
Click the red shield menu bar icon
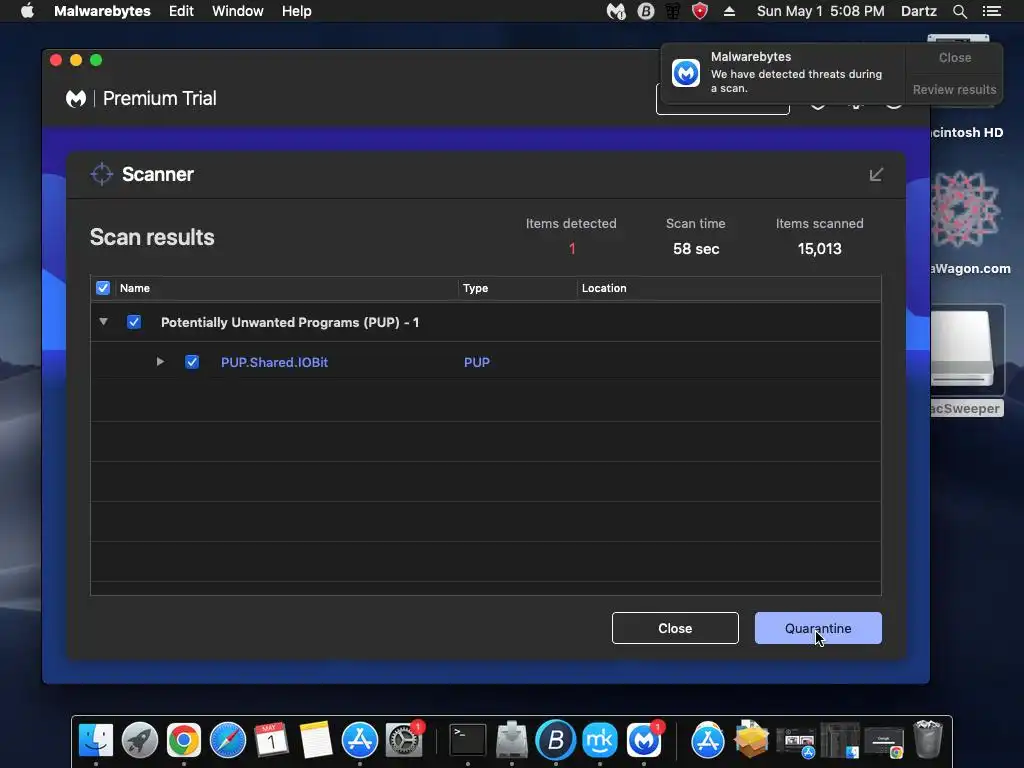coord(699,11)
